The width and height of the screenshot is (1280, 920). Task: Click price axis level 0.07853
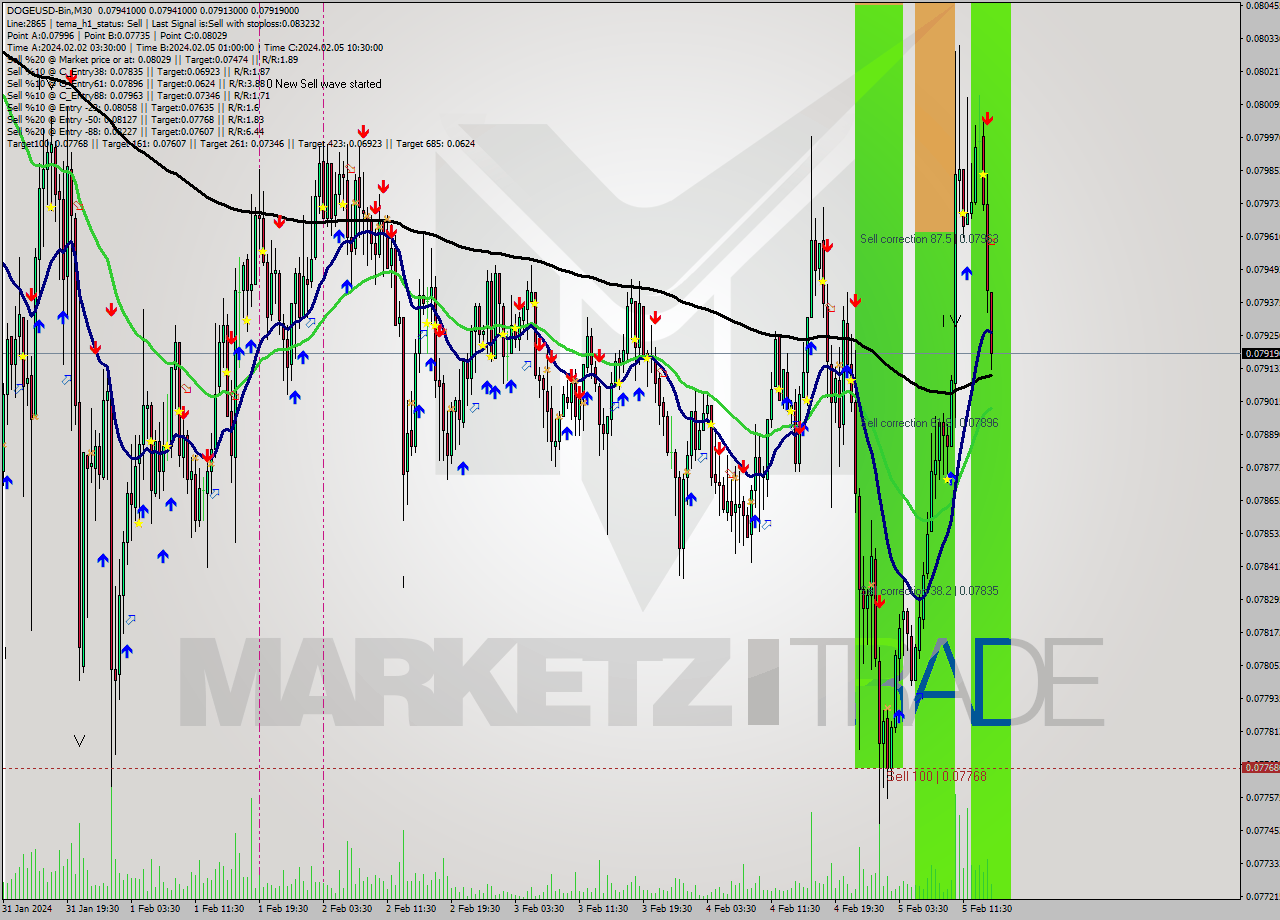click(x=1262, y=533)
